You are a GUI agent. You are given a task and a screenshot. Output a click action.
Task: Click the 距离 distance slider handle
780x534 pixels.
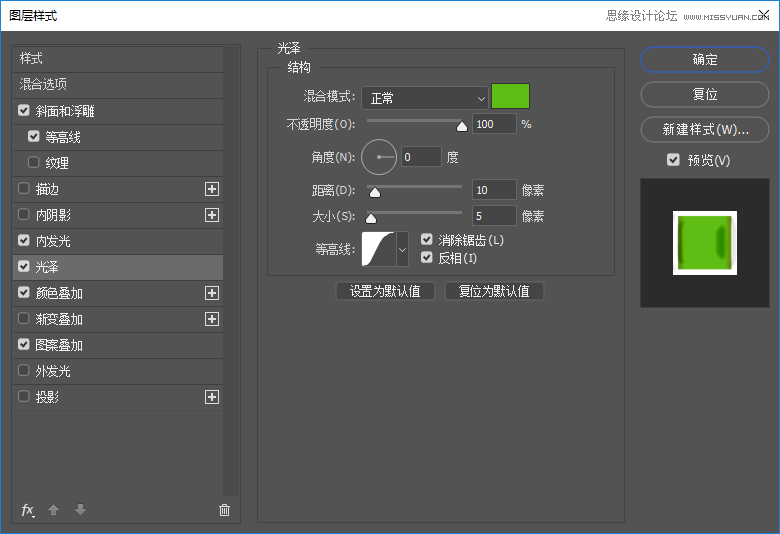click(x=375, y=193)
